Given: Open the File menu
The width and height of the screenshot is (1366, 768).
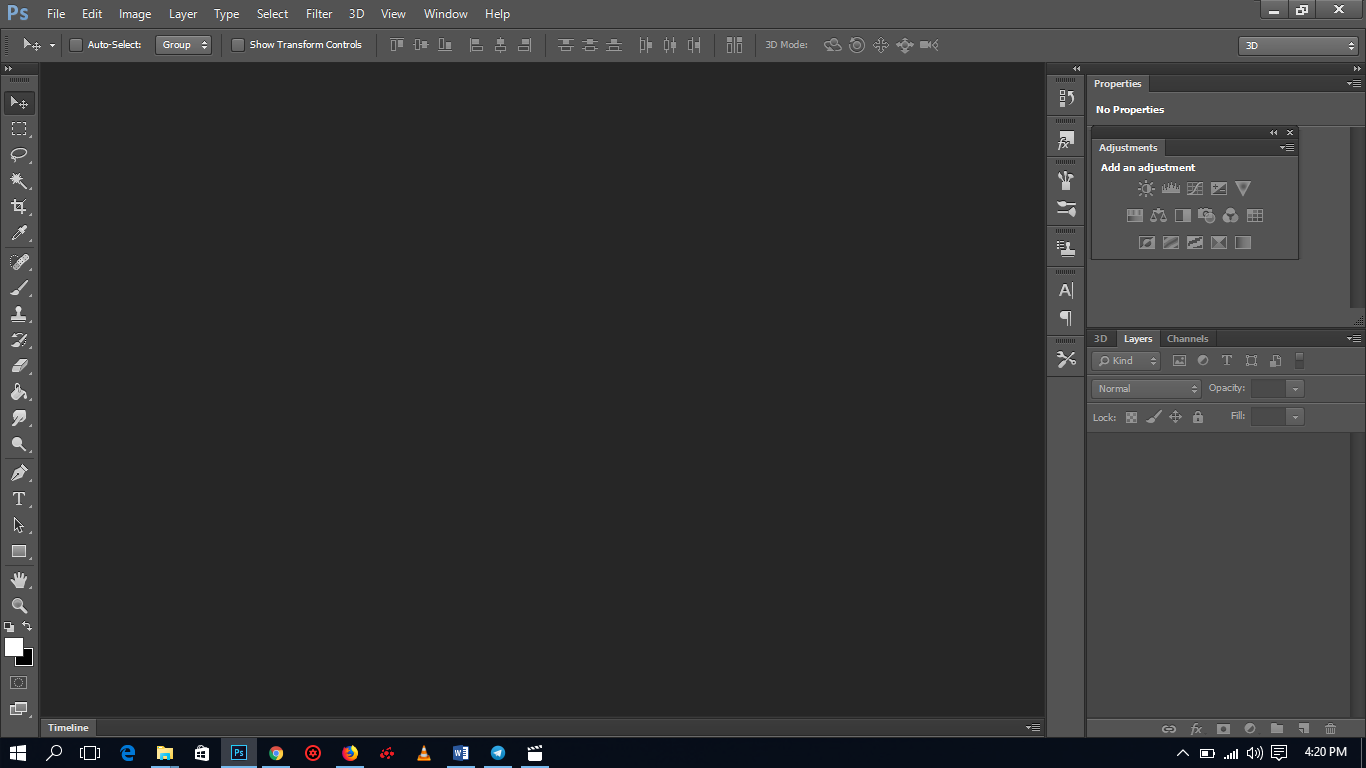Looking at the screenshot, I should tap(56, 14).
